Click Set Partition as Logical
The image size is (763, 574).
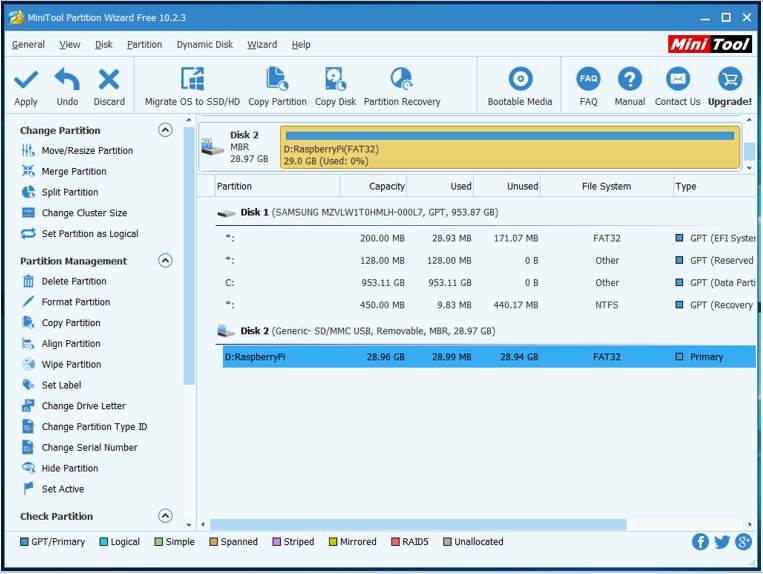click(90, 234)
